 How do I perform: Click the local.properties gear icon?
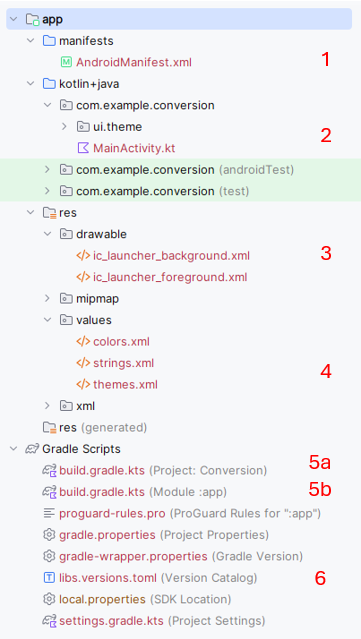click(x=49, y=599)
